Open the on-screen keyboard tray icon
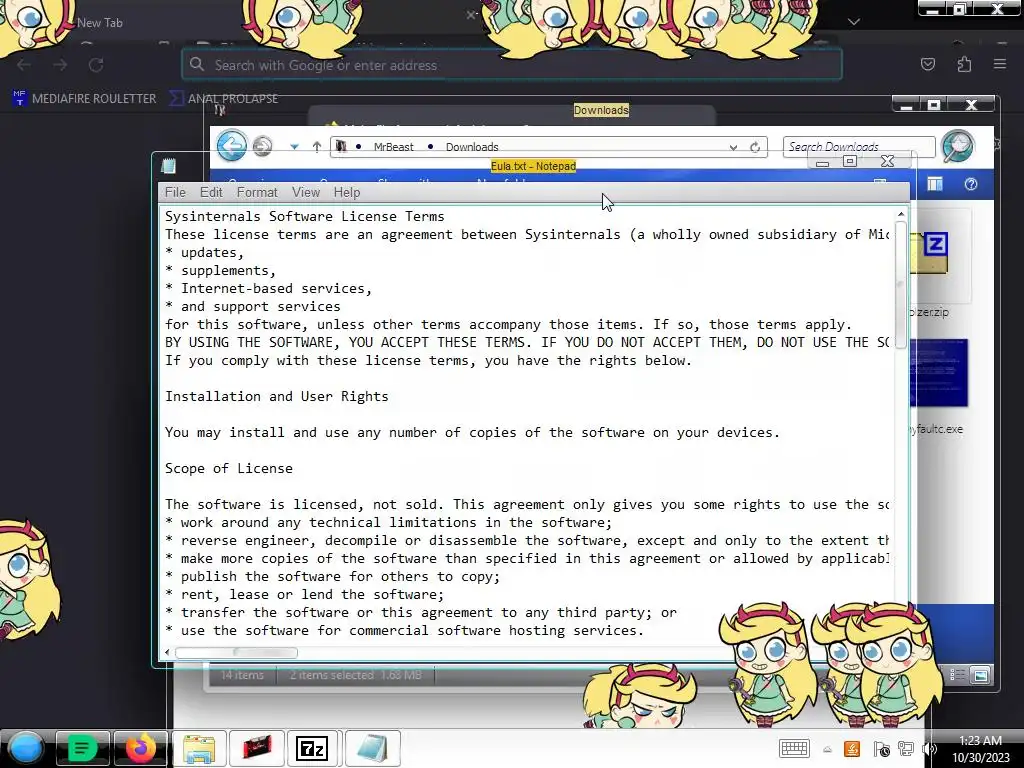 [x=794, y=749]
